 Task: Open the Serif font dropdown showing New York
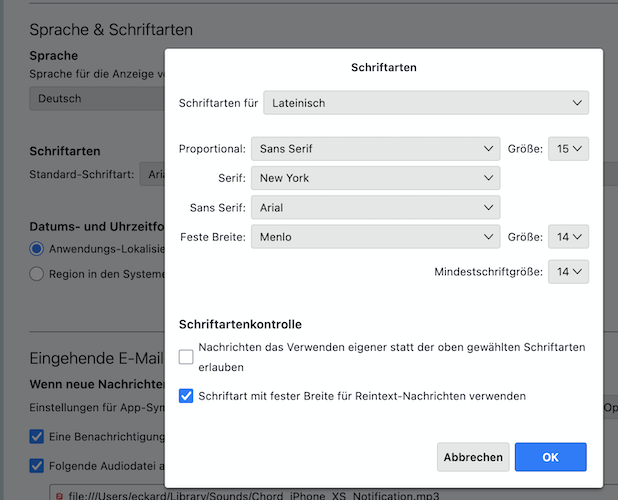375,178
